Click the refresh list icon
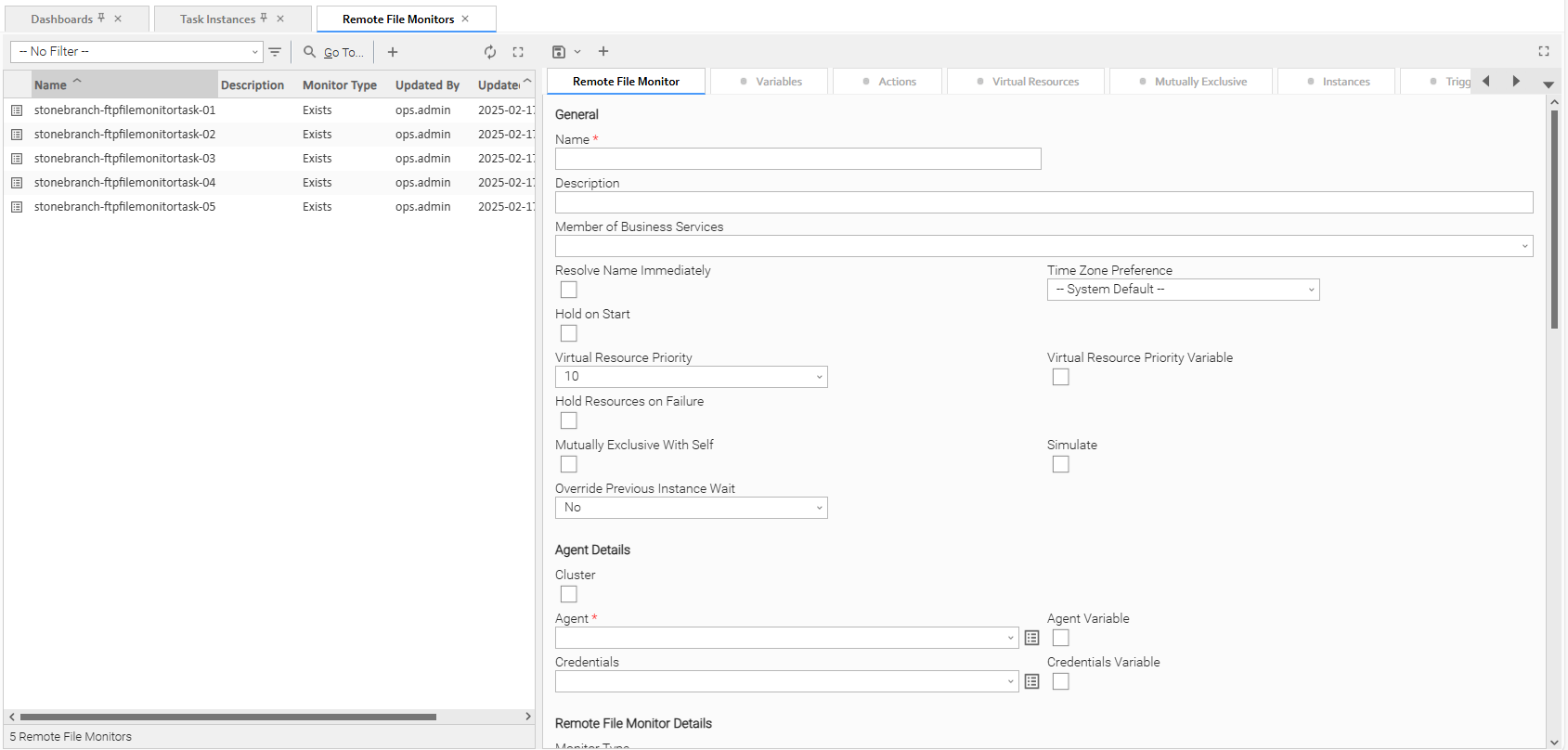 [490, 52]
